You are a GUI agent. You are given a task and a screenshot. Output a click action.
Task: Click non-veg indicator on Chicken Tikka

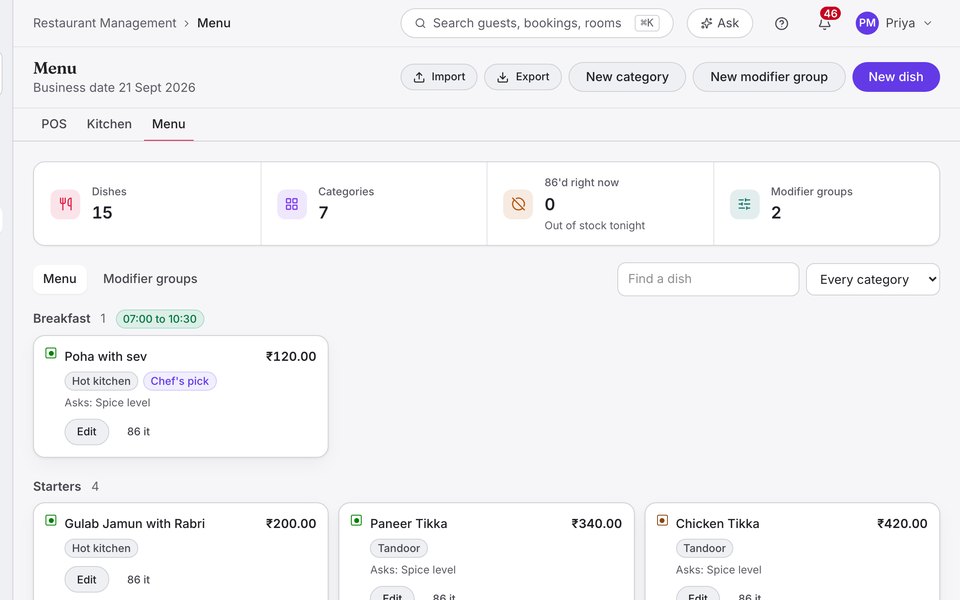pyautogui.click(x=662, y=520)
